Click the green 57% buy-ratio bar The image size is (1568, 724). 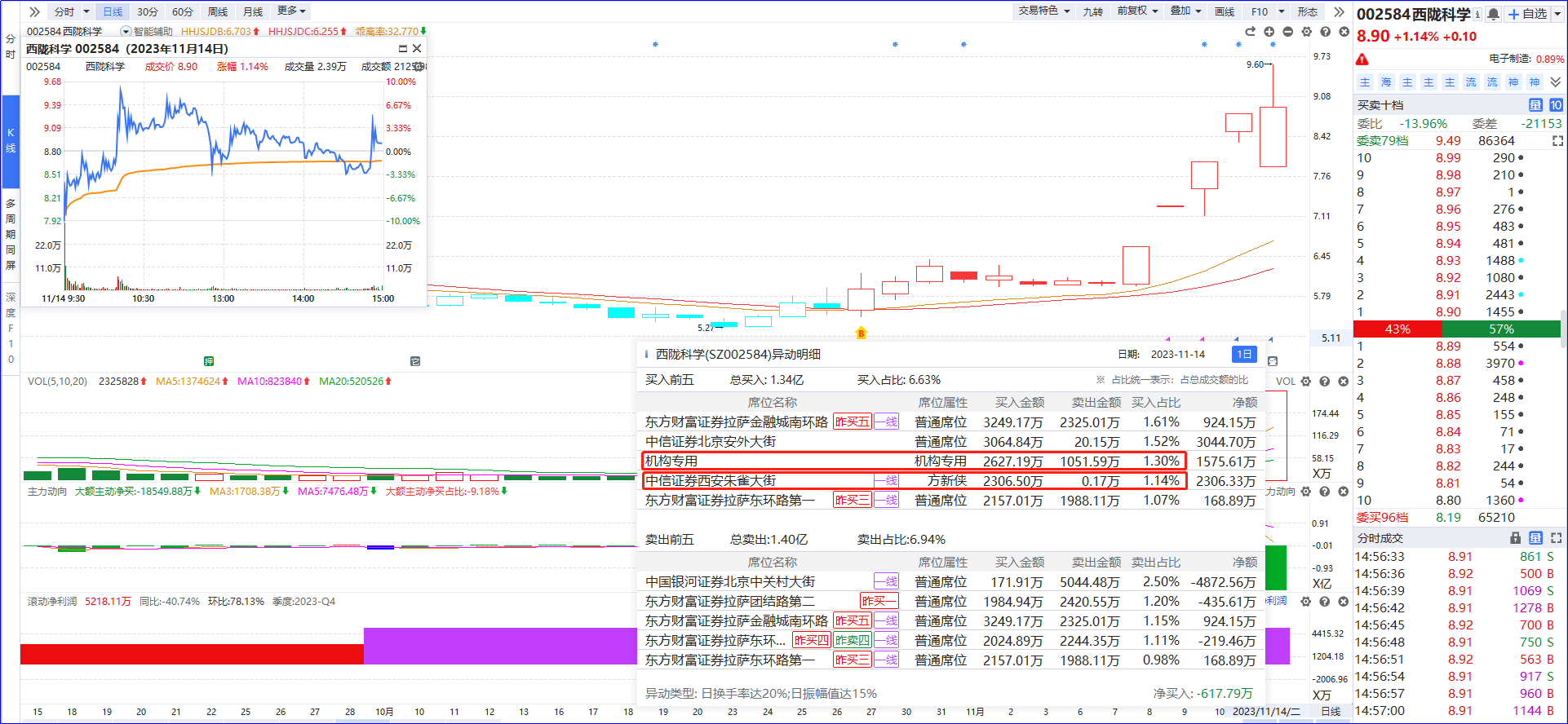[1501, 329]
